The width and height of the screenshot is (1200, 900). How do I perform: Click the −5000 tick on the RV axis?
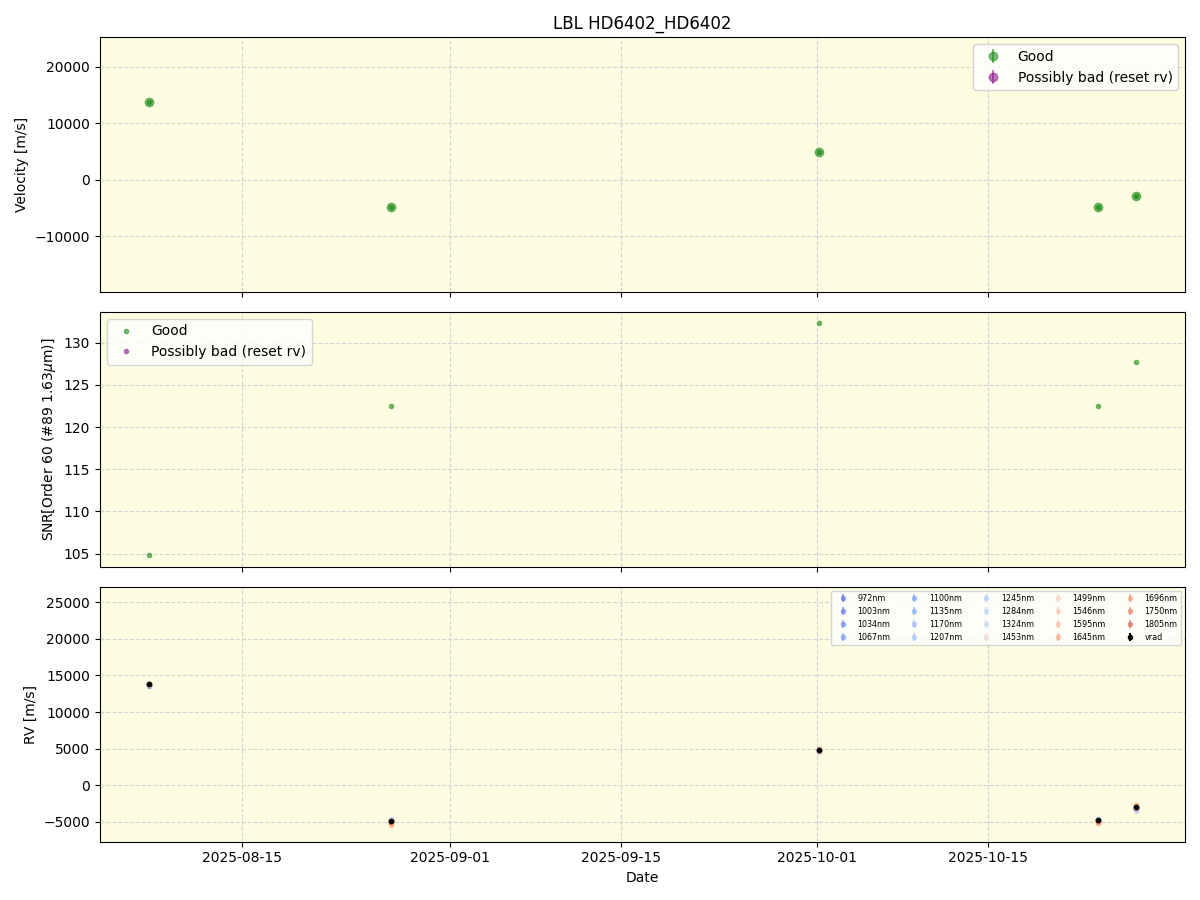tap(67, 822)
